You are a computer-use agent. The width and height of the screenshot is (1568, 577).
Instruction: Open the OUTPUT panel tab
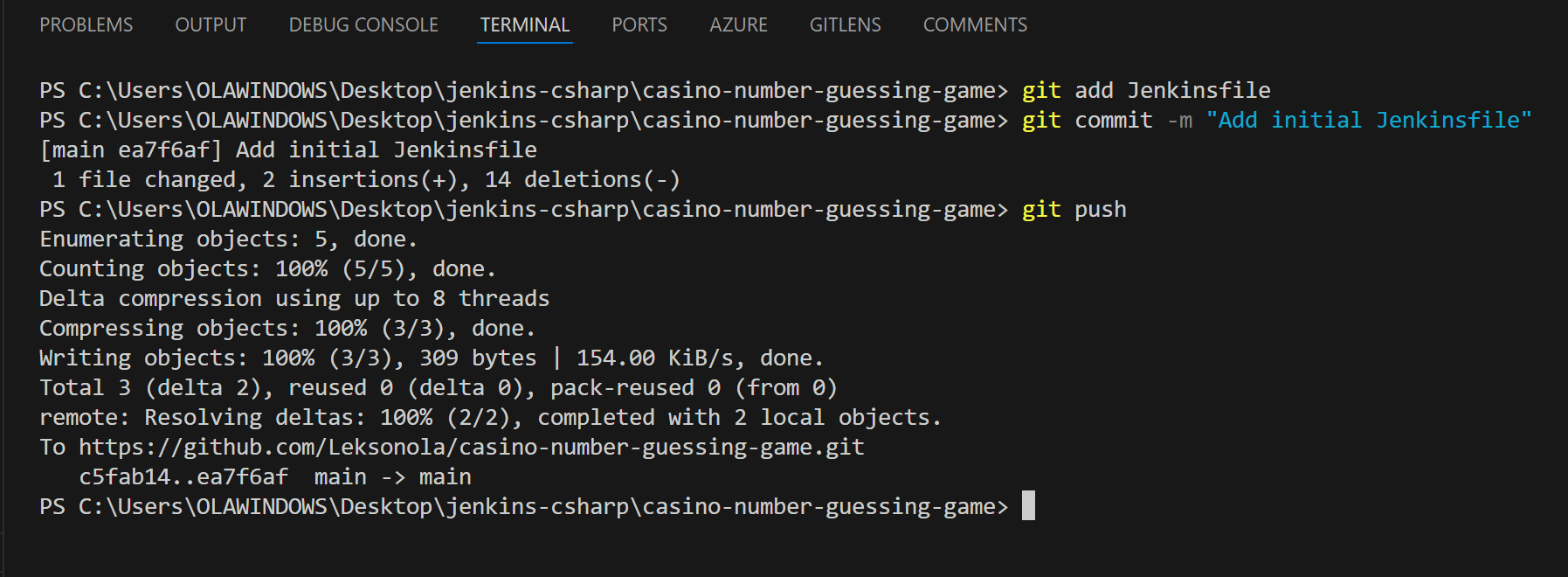(x=211, y=24)
